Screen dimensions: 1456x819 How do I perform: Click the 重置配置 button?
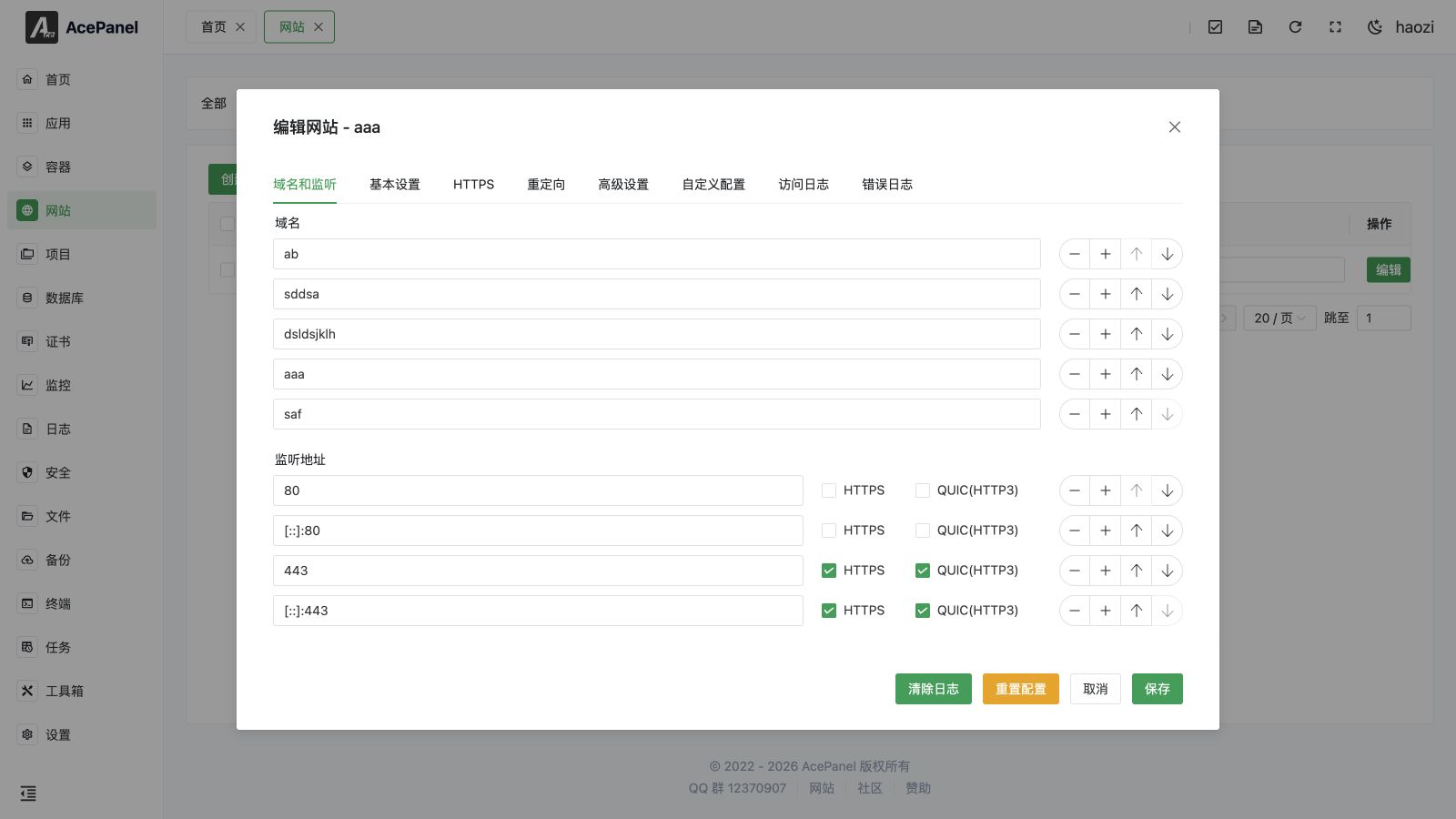tap(1021, 689)
